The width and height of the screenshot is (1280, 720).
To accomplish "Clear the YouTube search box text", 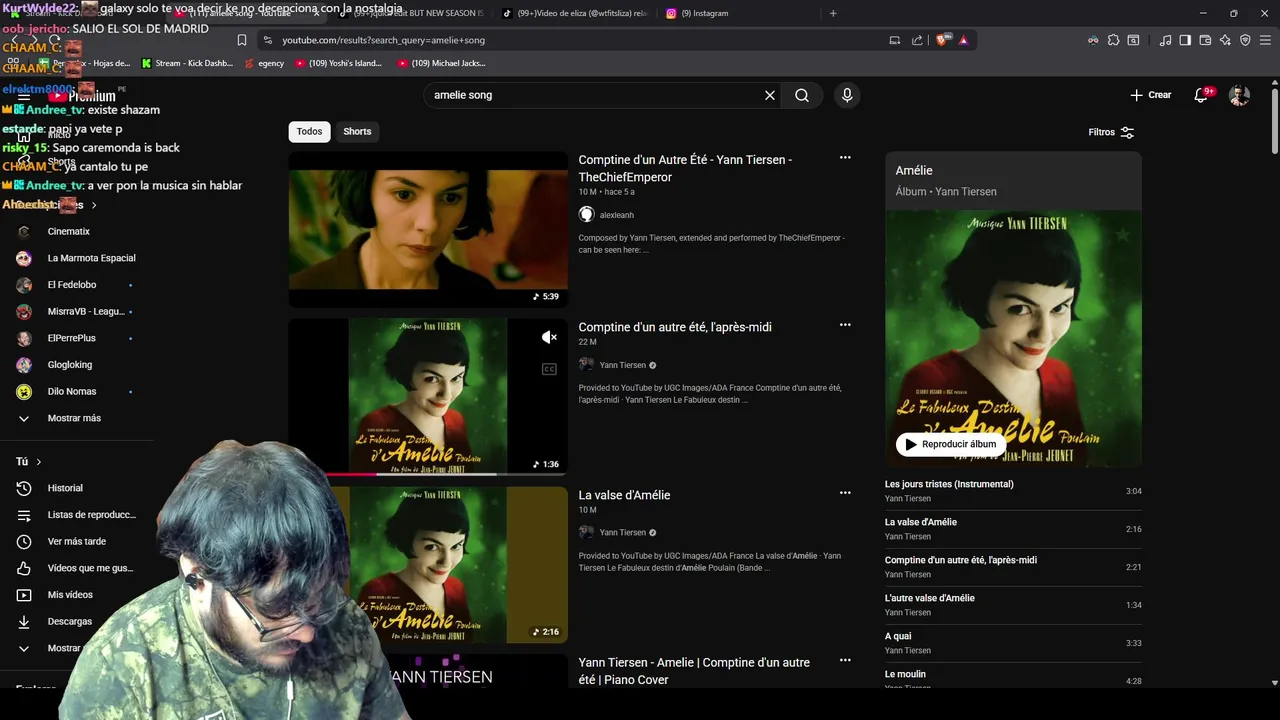I will tap(770, 95).
